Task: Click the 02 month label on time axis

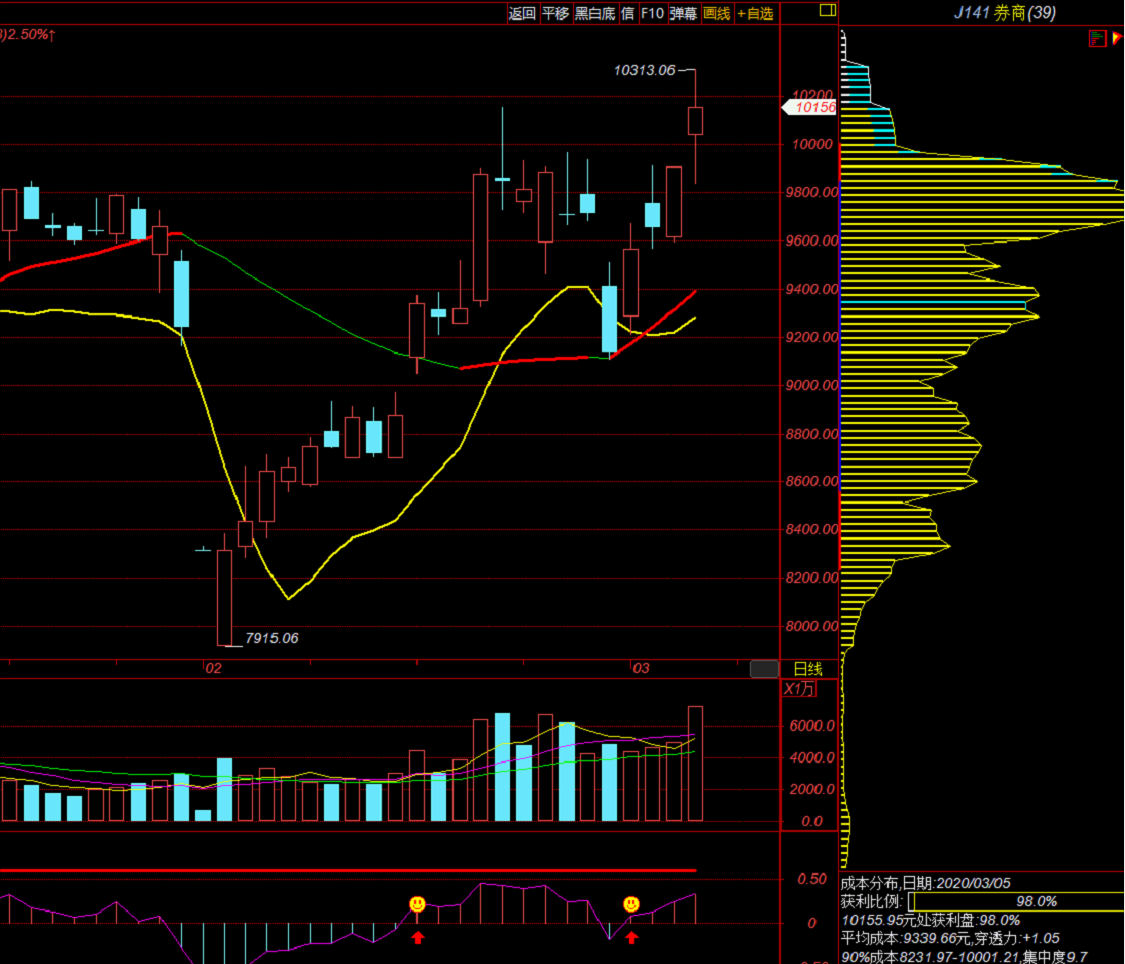Action: [x=213, y=669]
